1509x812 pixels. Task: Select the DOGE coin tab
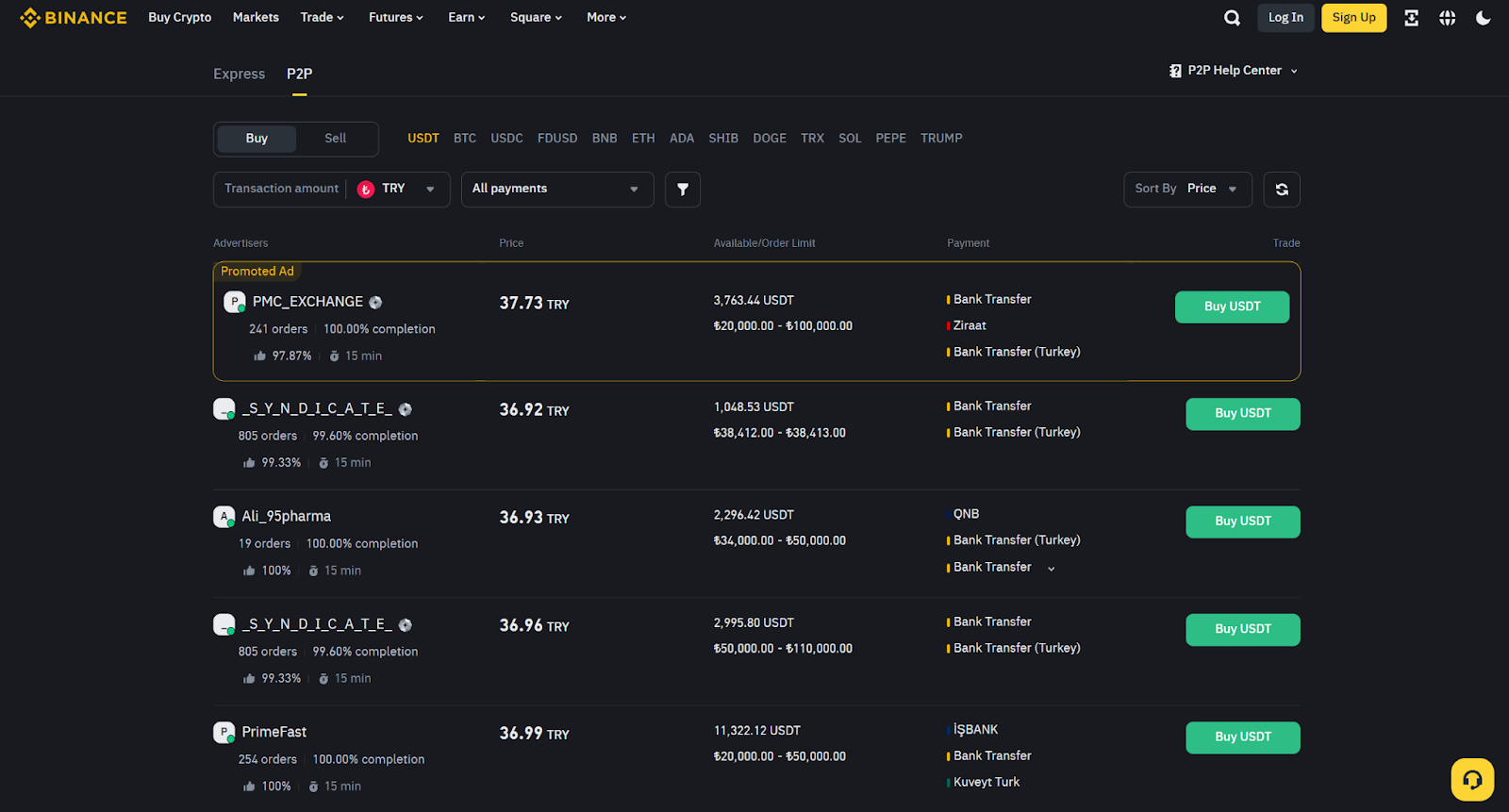[x=770, y=139]
